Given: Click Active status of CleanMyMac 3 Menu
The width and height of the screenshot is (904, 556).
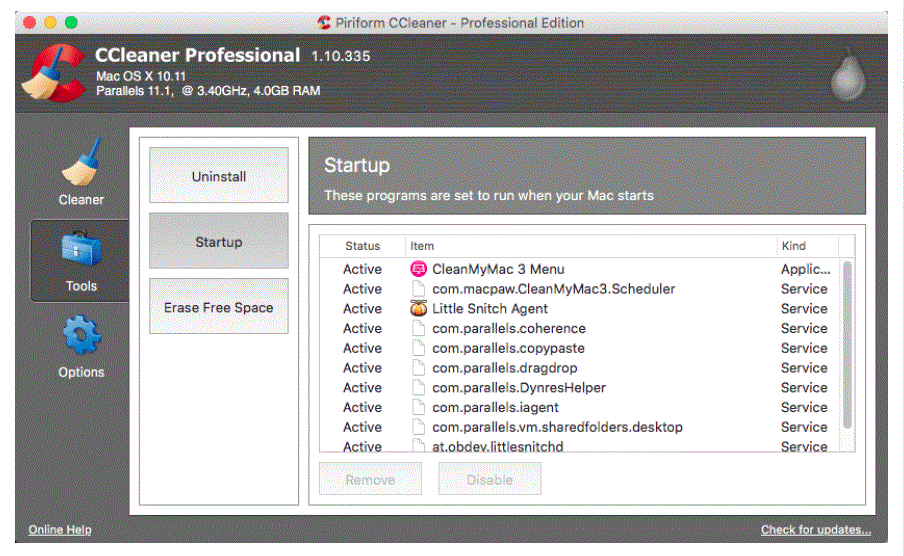Looking at the screenshot, I should pos(362,269).
